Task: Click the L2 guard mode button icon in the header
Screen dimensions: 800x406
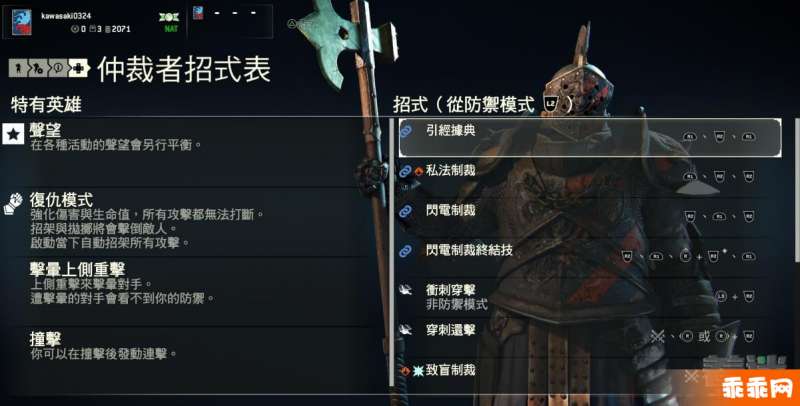Action: point(551,104)
